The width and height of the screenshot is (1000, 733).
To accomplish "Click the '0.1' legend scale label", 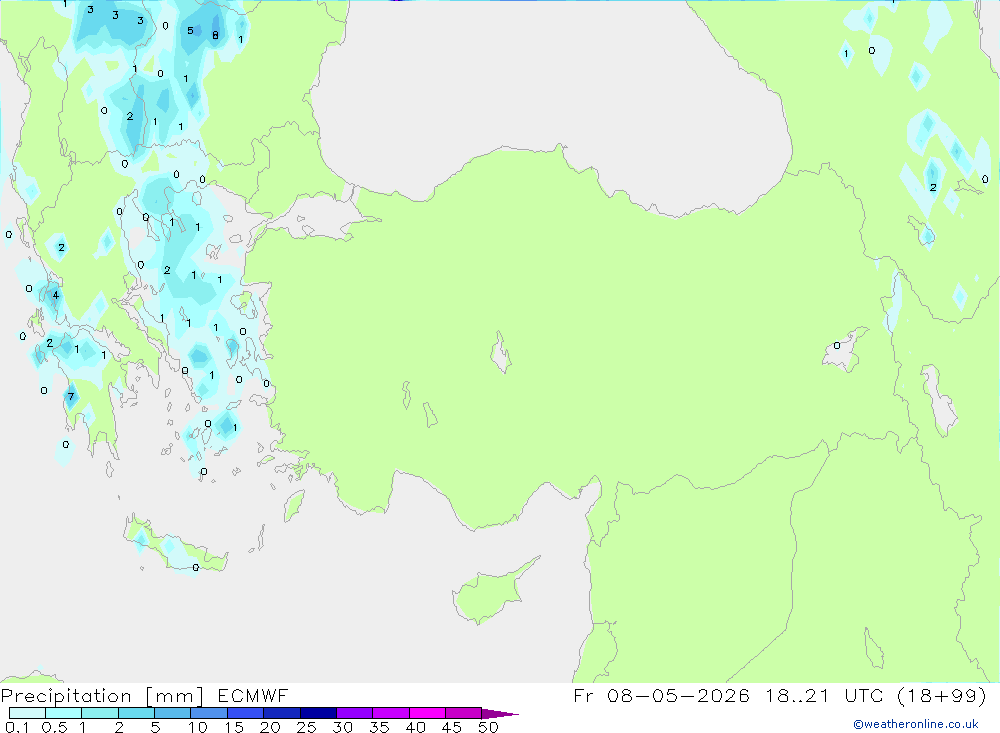I will 17,727.
